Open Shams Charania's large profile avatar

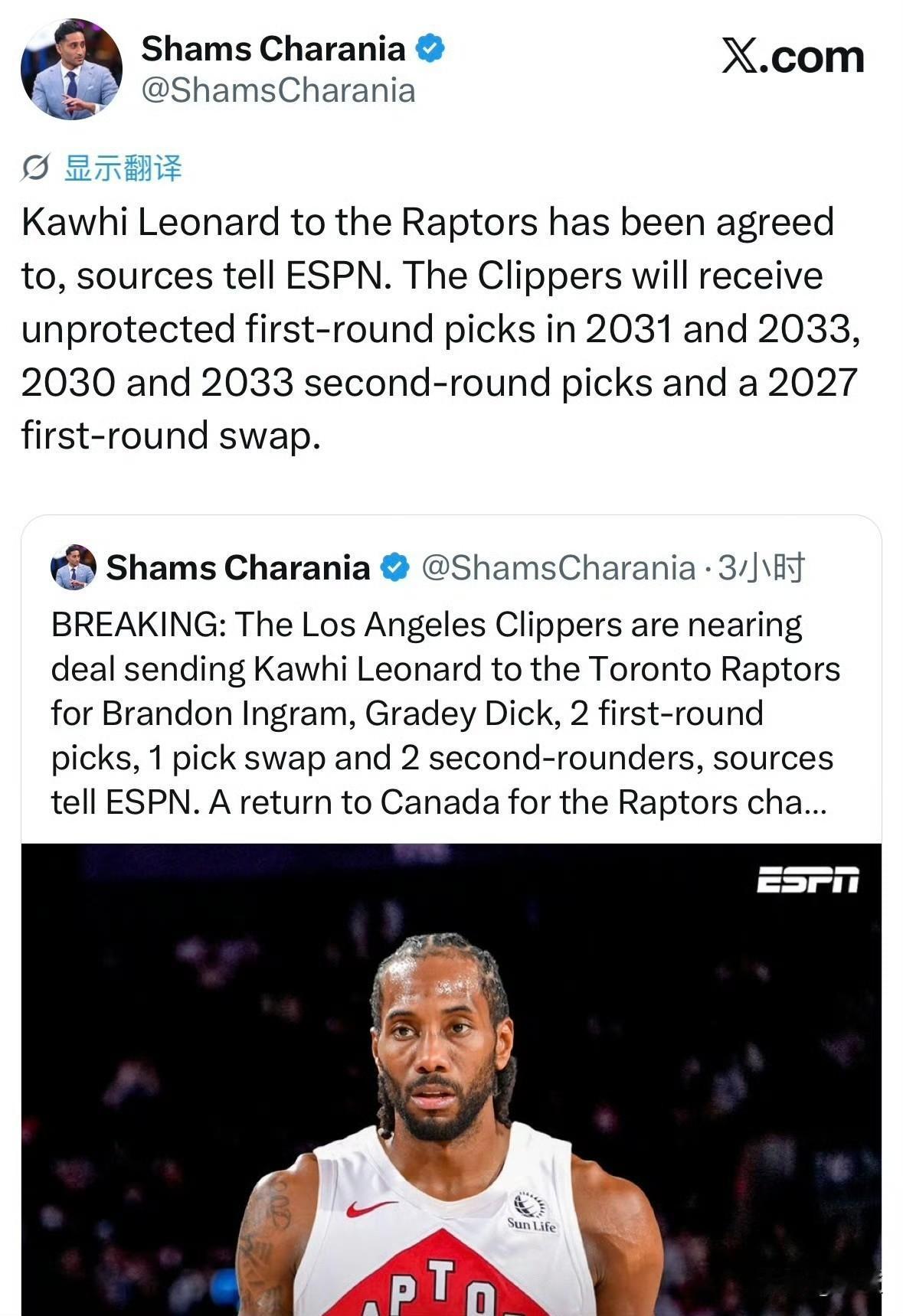point(71,69)
